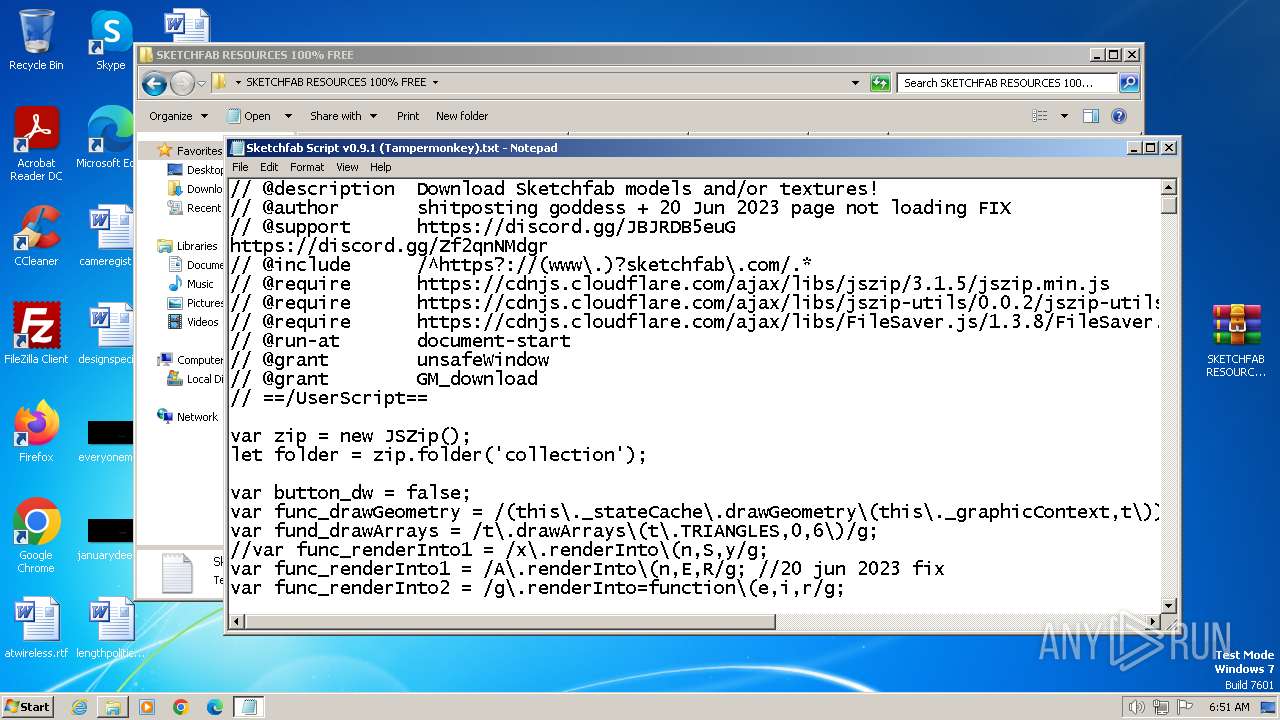Click the Notepad horizontal scrollbar right arrow
The image size is (1280, 720).
click(x=1151, y=622)
